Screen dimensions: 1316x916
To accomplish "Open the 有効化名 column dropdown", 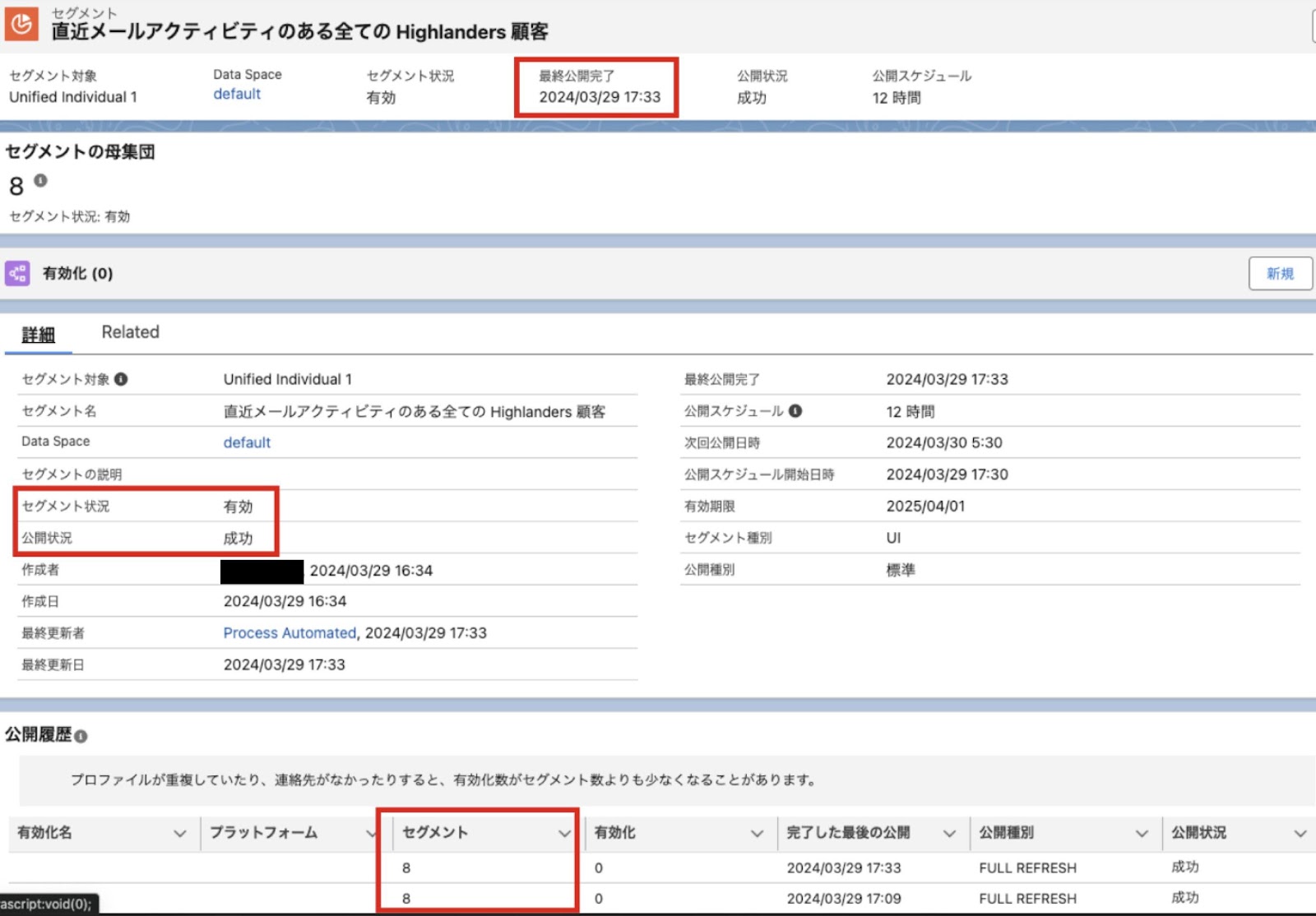I will coord(179,833).
